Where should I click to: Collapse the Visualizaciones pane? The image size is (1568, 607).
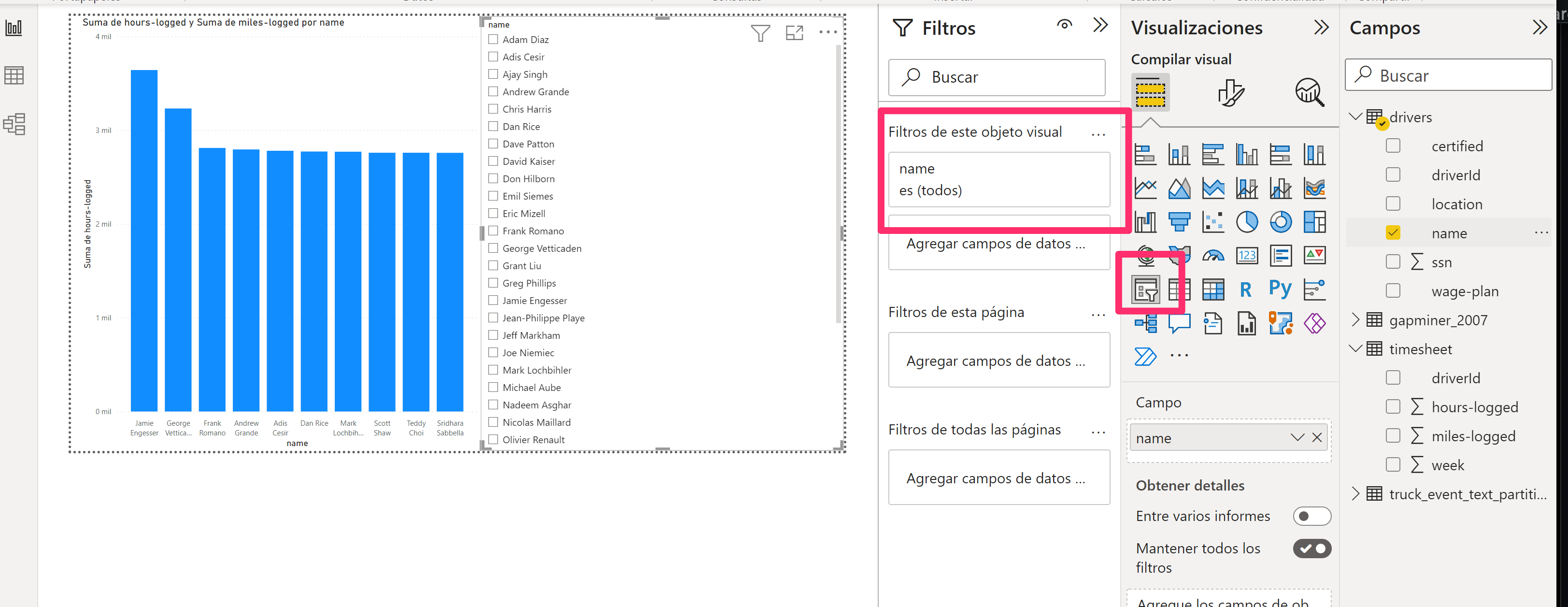point(1321,28)
